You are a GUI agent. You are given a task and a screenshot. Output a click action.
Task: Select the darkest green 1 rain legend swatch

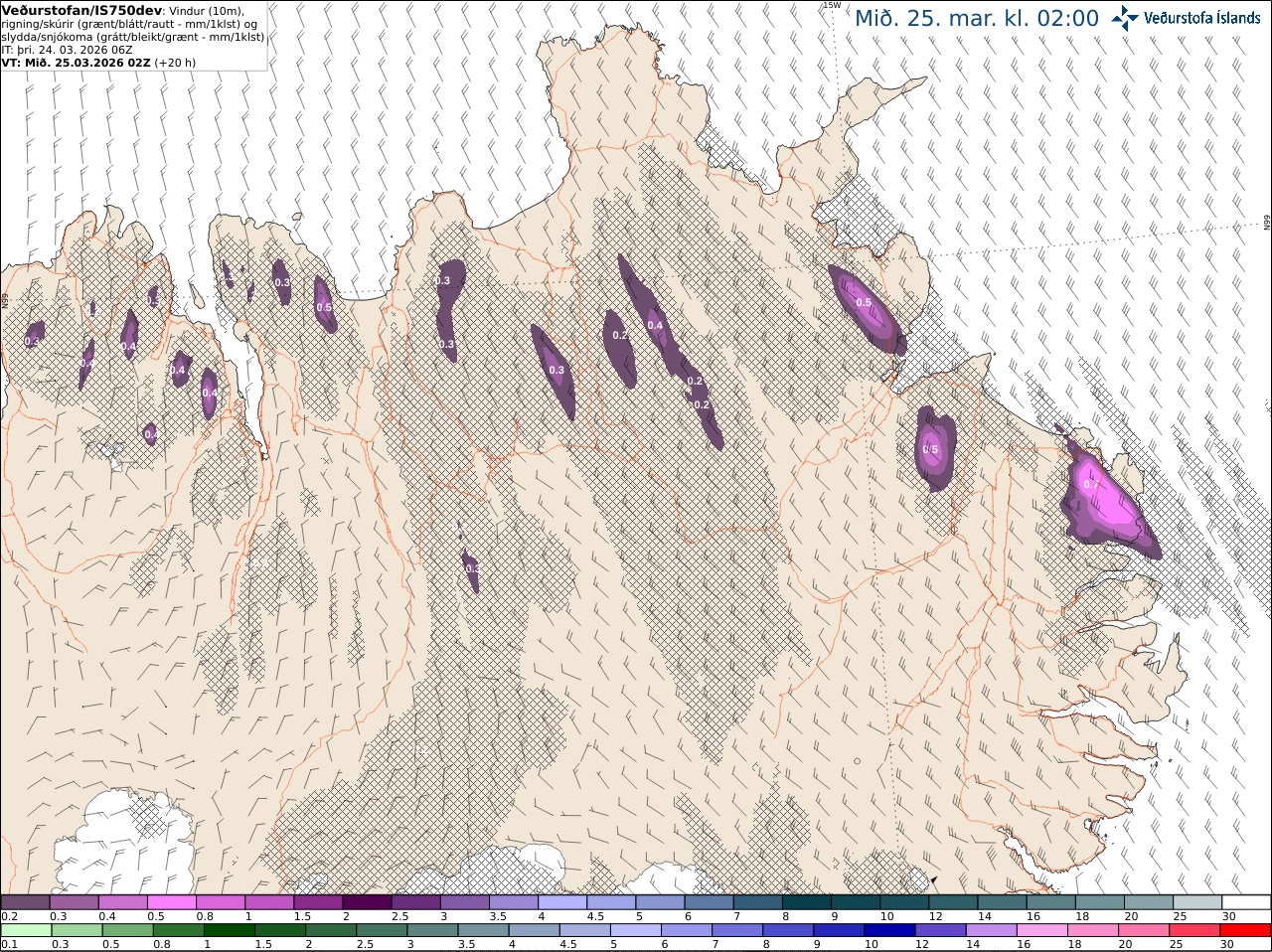pyautogui.click(x=229, y=931)
